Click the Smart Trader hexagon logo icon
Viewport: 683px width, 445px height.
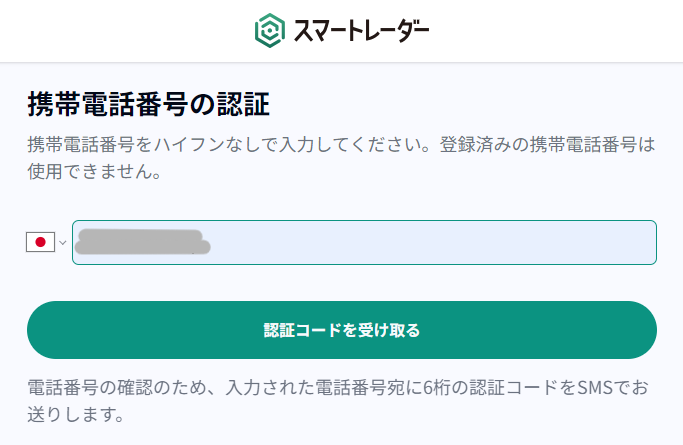(x=270, y=31)
